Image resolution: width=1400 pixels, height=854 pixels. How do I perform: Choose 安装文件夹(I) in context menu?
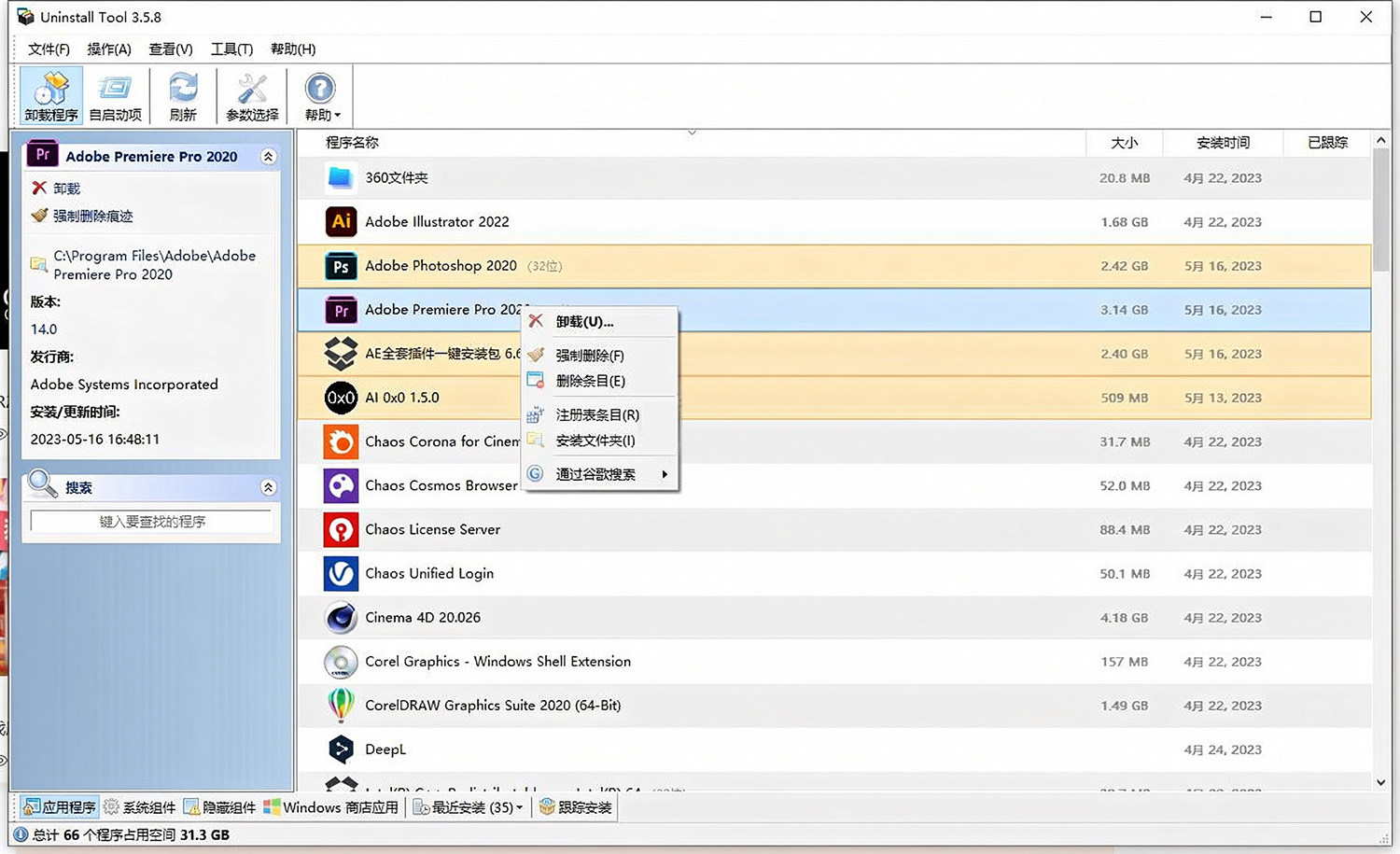pos(600,441)
